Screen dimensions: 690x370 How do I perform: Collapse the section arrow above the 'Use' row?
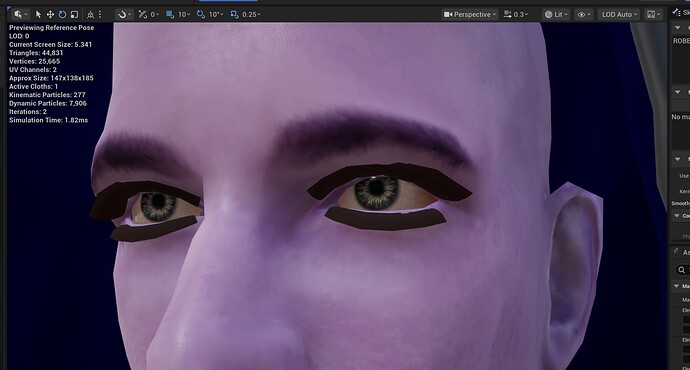tap(678, 159)
